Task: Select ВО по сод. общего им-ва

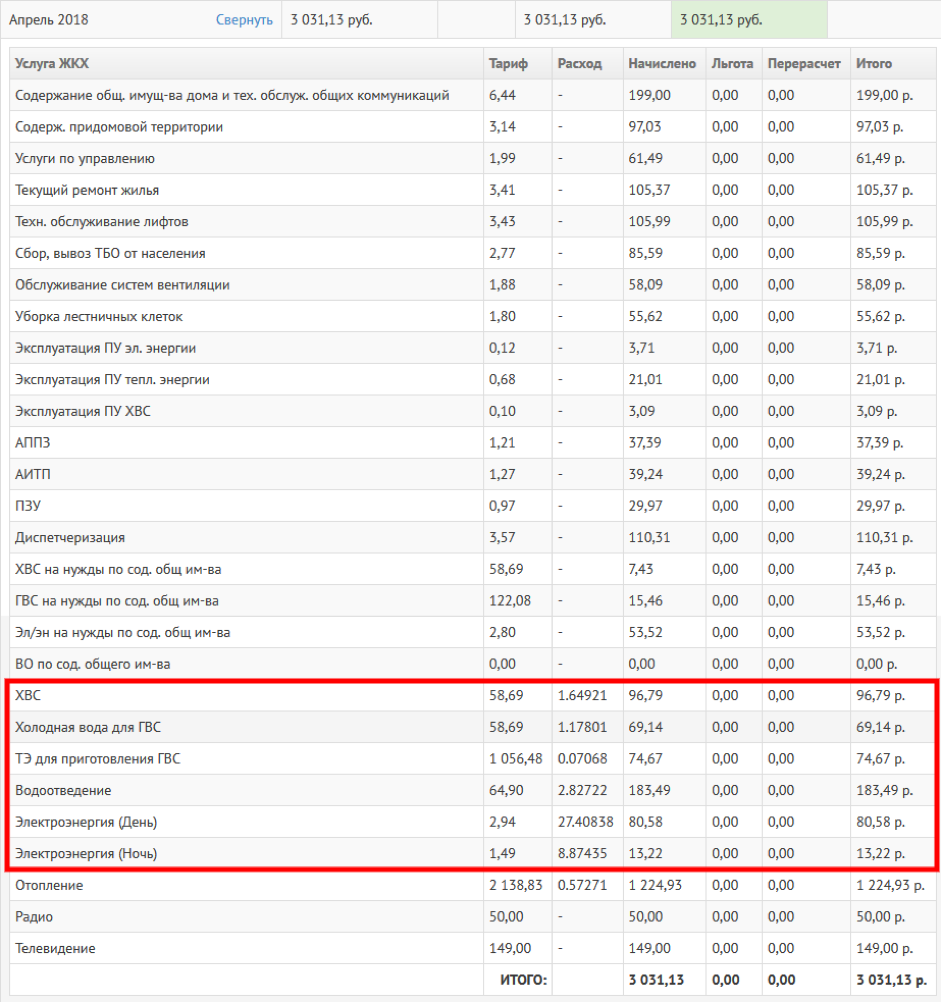Action: point(473,664)
